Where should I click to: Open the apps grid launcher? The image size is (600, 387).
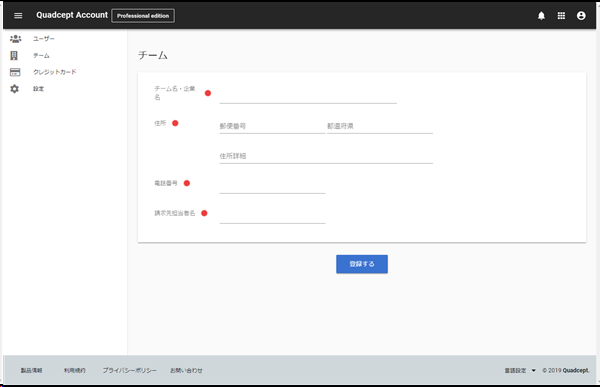click(x=561, y=16)
